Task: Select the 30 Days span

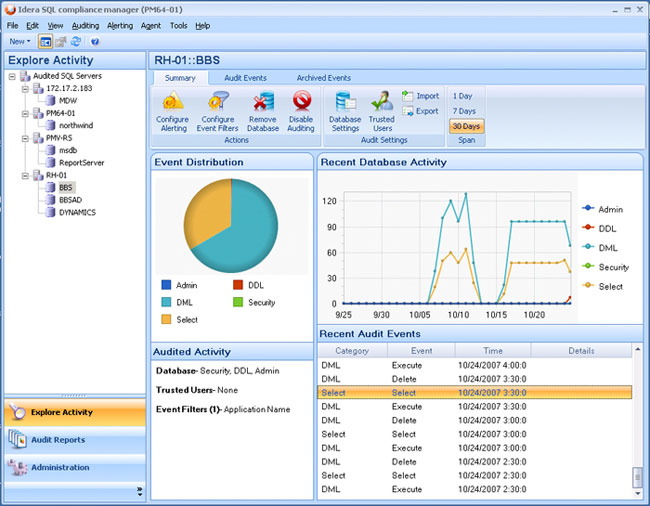Action: pos(466,126)
